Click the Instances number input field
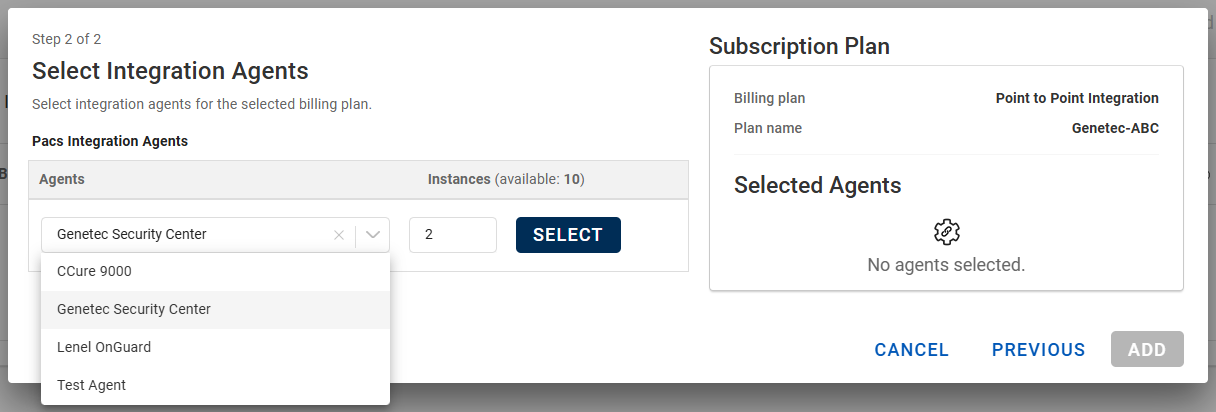The image size is (1216, 412). pos(452,235)
